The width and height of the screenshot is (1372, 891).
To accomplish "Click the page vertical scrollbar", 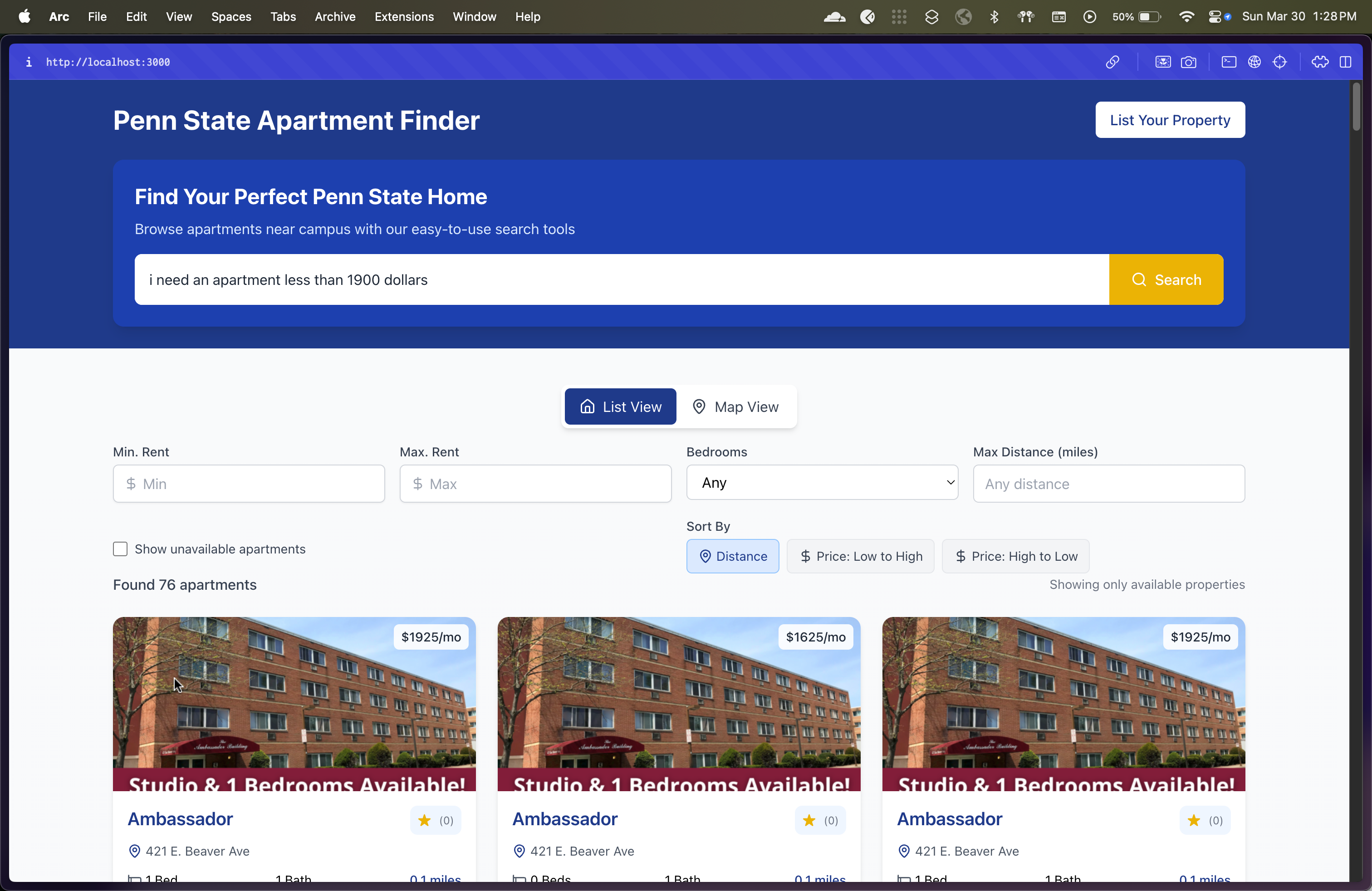I will click(1357, 107).
